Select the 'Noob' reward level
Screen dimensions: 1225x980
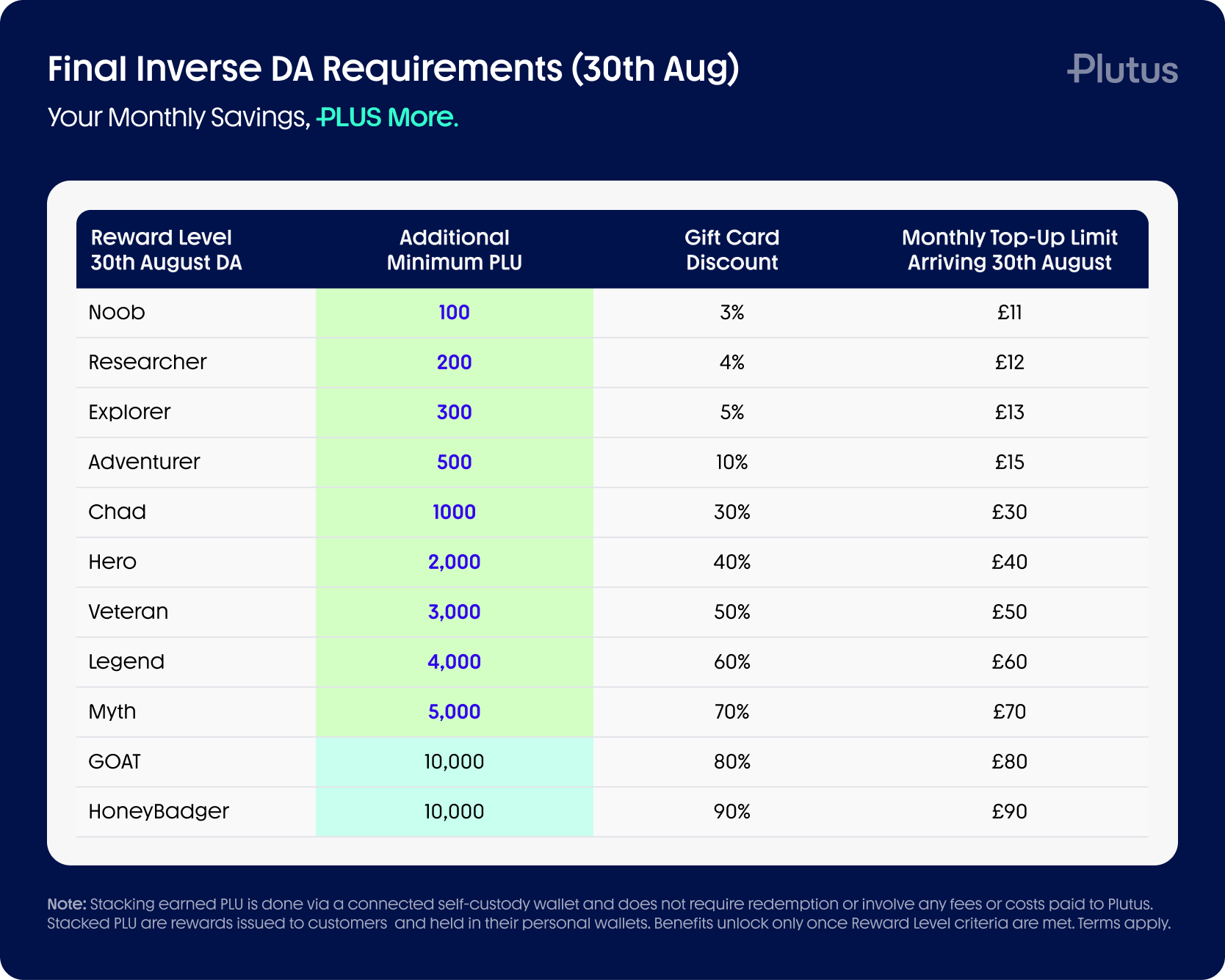click(117, 313)
